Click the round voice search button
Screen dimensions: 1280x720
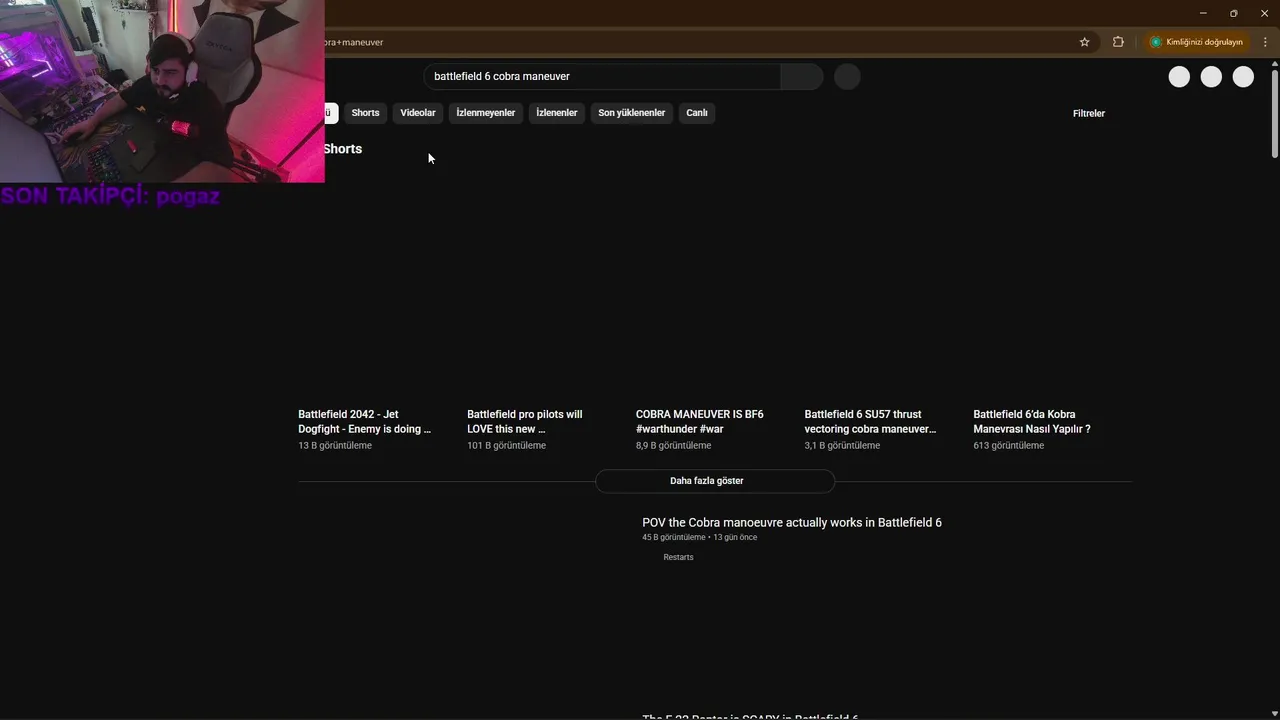847,77
